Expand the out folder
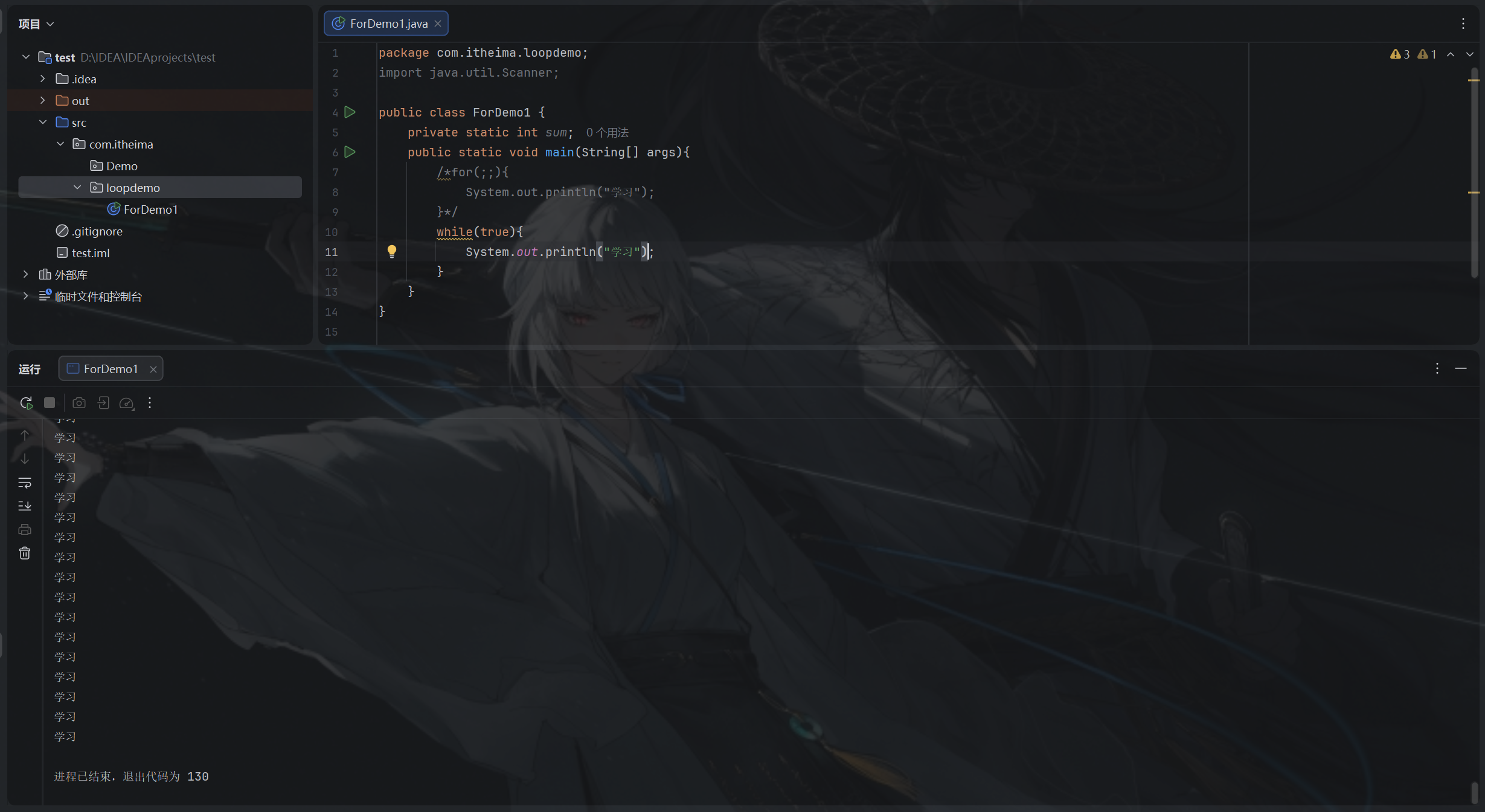The height and width of the screenshot is (812, 1485). coord(43,100)
